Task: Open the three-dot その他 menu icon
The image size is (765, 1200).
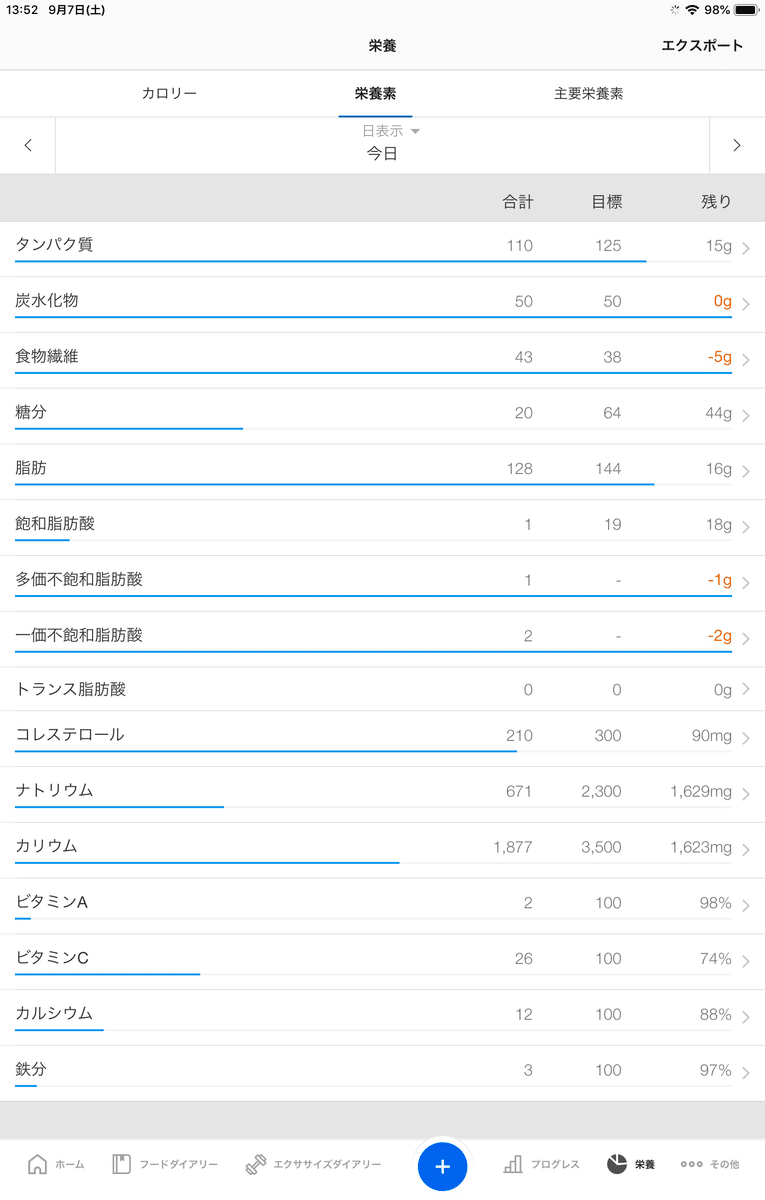Action: click(691, 1164)
